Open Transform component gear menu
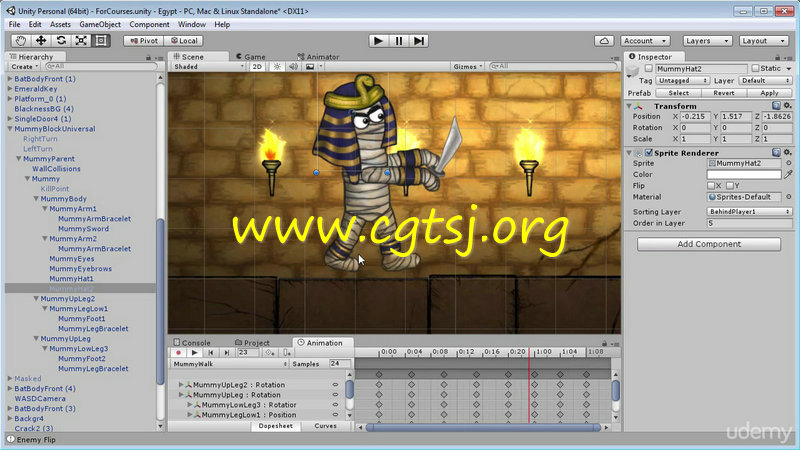Image resolution: width=800 pixels, height=450 pixels. pyautogui.click(x=787, y=106)
